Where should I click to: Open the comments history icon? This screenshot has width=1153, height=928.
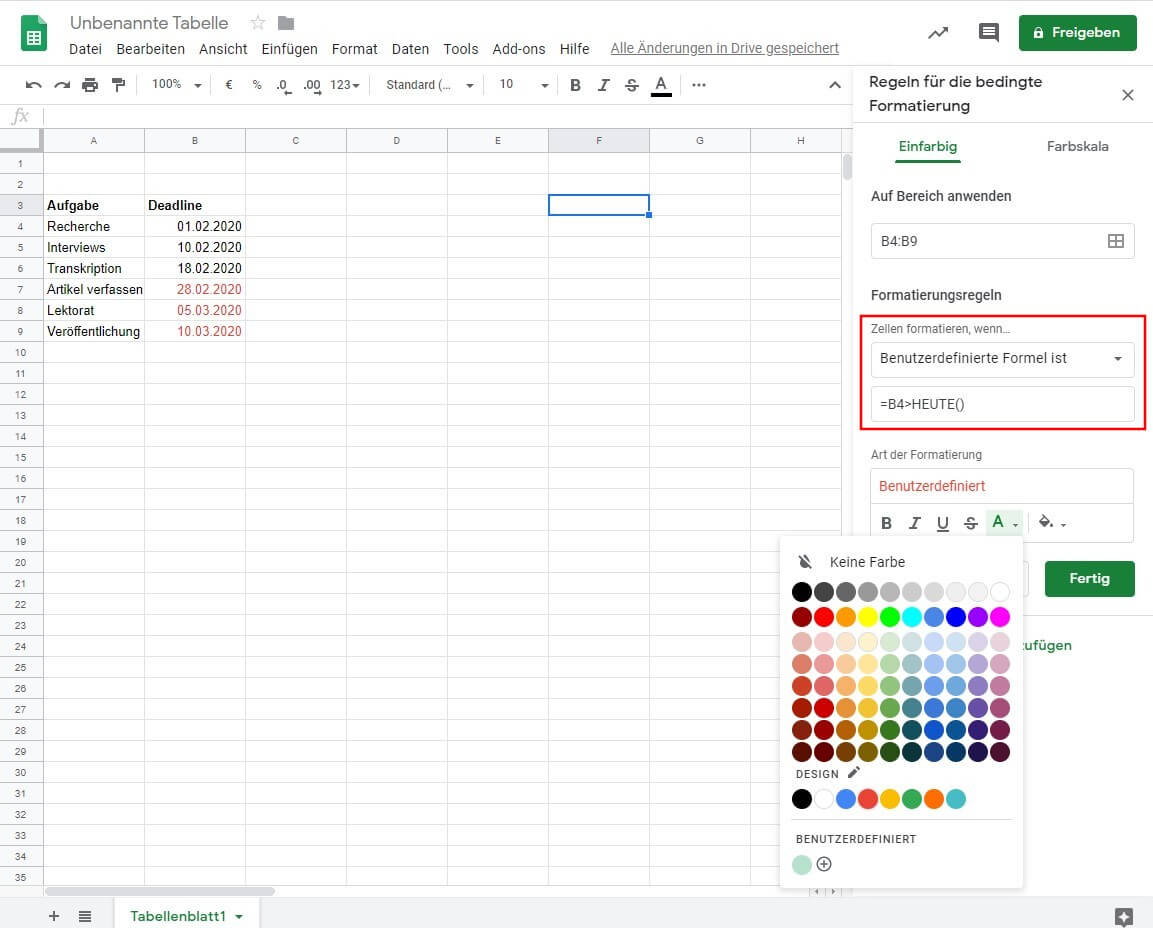(x=988, y=32)
